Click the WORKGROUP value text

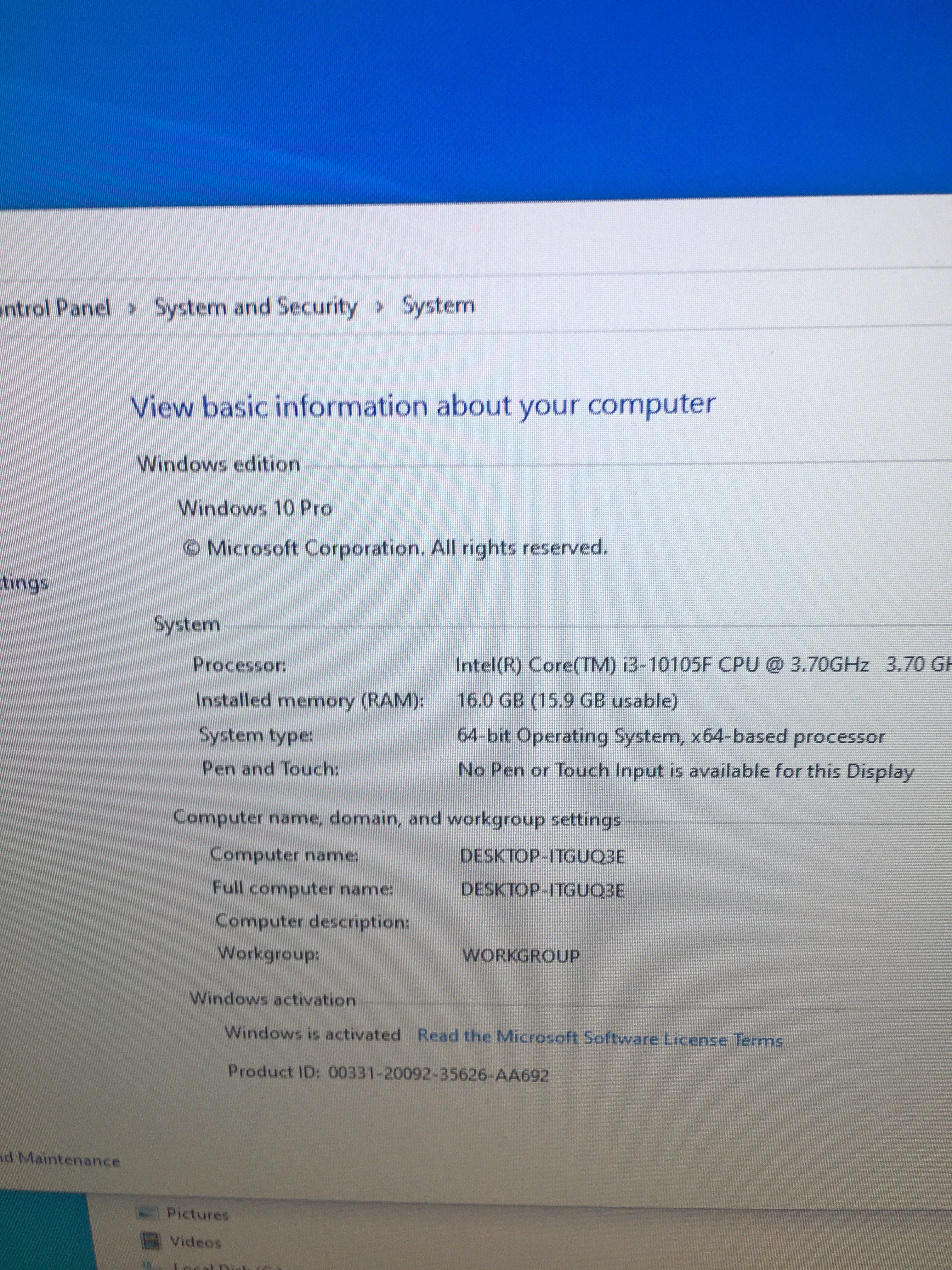[x=521, y=956]
